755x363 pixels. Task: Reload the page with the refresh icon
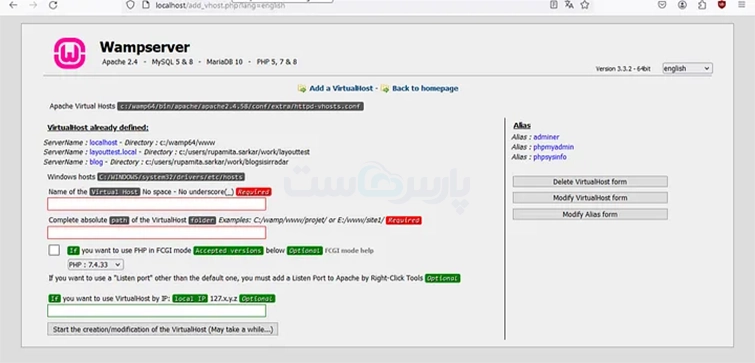click(53, 5)
